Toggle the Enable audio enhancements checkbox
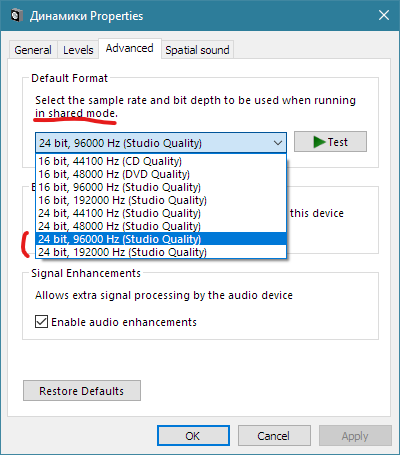This screenshot has width=400, height=455. tap(41, 322)
